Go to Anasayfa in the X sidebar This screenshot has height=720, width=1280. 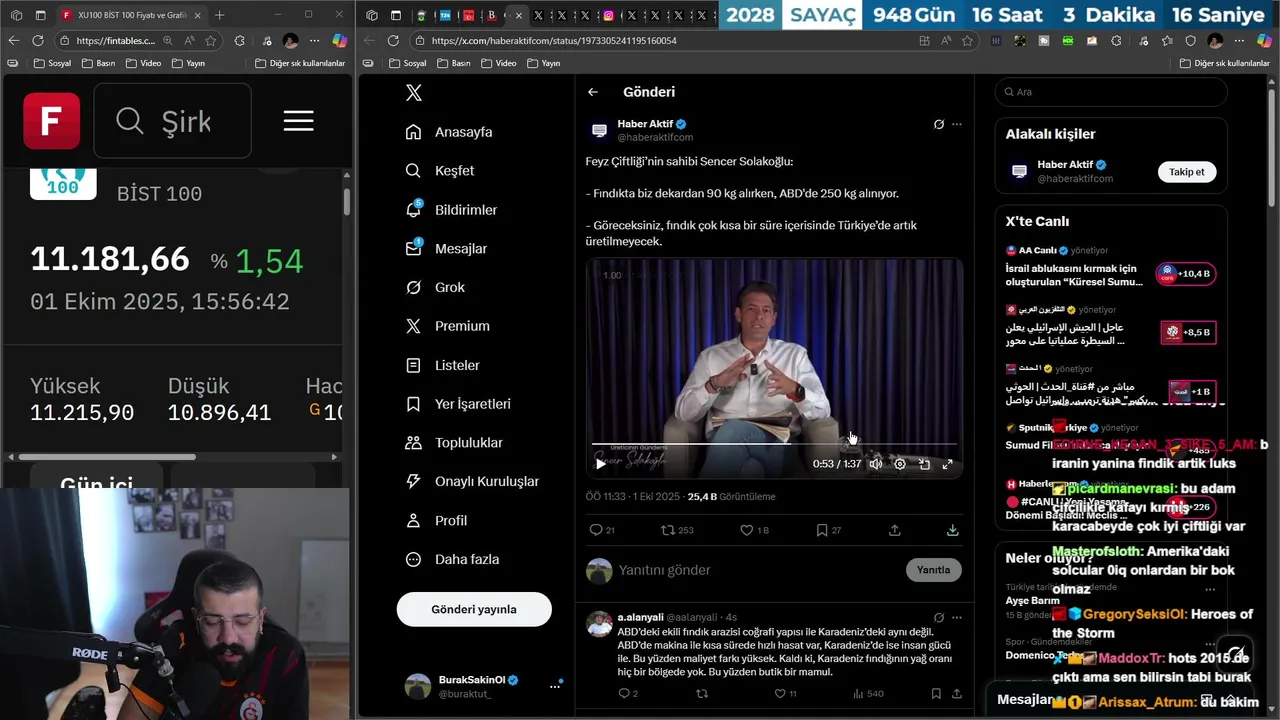point(449,132)
